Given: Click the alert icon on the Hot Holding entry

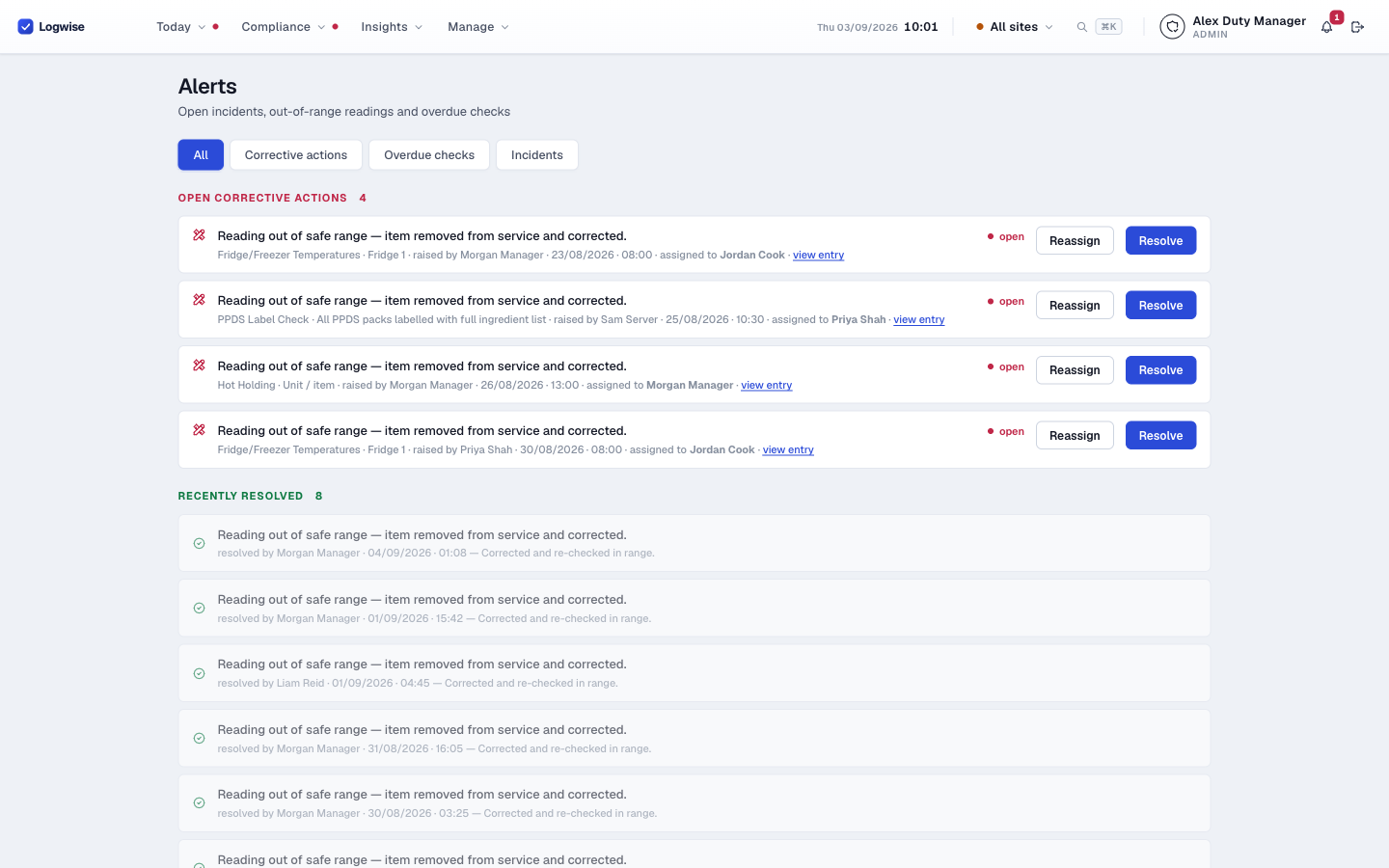Looking at the screenshot, I should [199, 366].
